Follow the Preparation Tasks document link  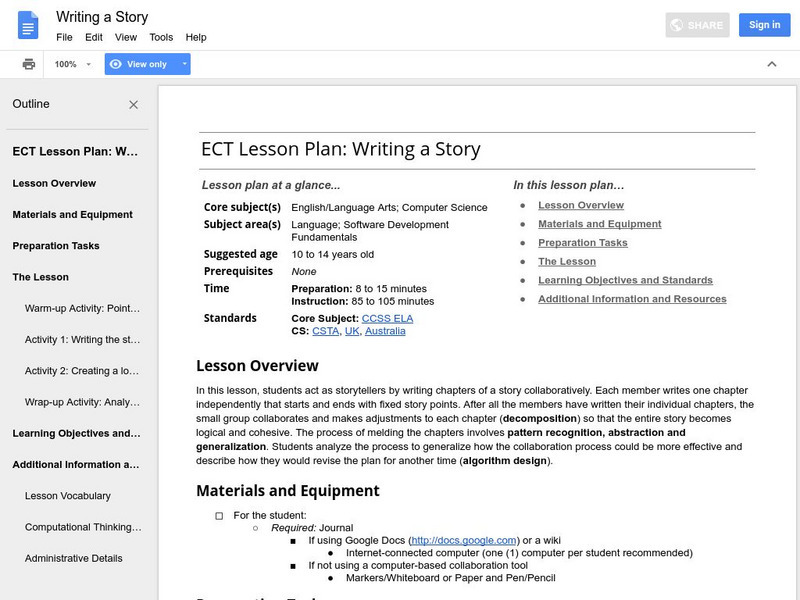(x=583, y=243)
